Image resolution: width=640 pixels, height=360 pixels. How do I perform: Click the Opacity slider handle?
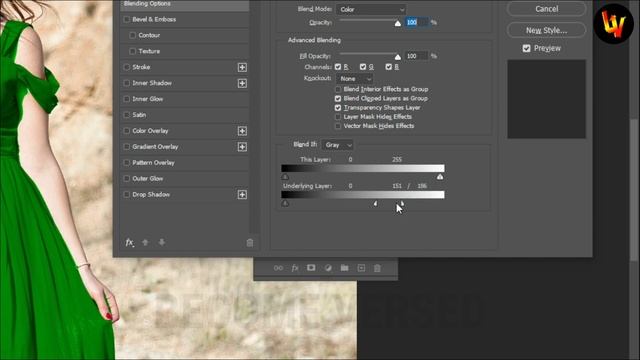(398, 23)
